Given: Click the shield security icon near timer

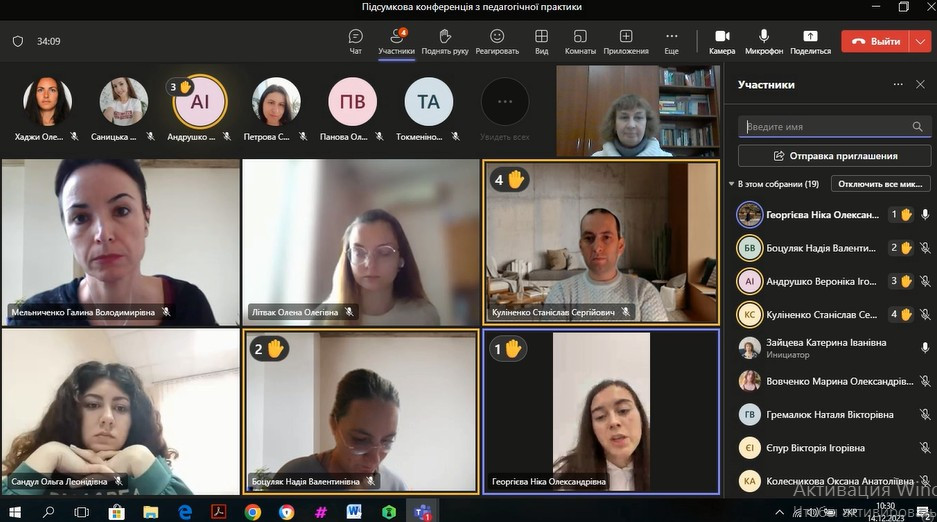Looking at the screenshot, I should point(18,42).
